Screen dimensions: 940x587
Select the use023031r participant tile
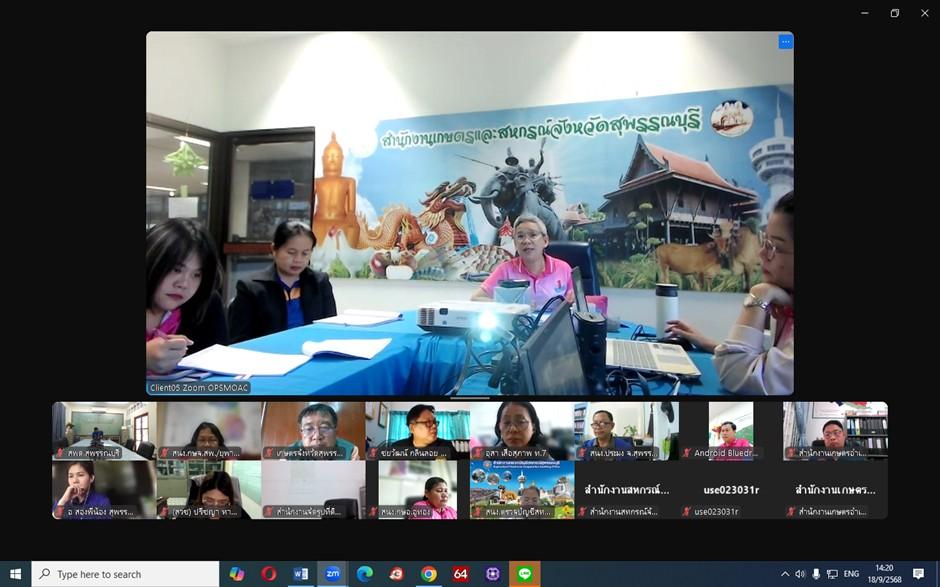tap(730, 490)
